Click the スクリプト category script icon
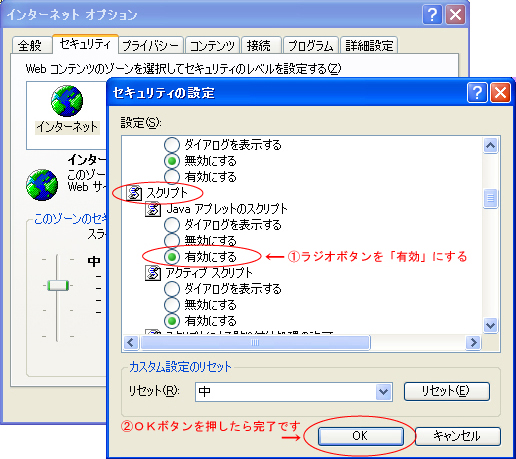 [134, 193]
